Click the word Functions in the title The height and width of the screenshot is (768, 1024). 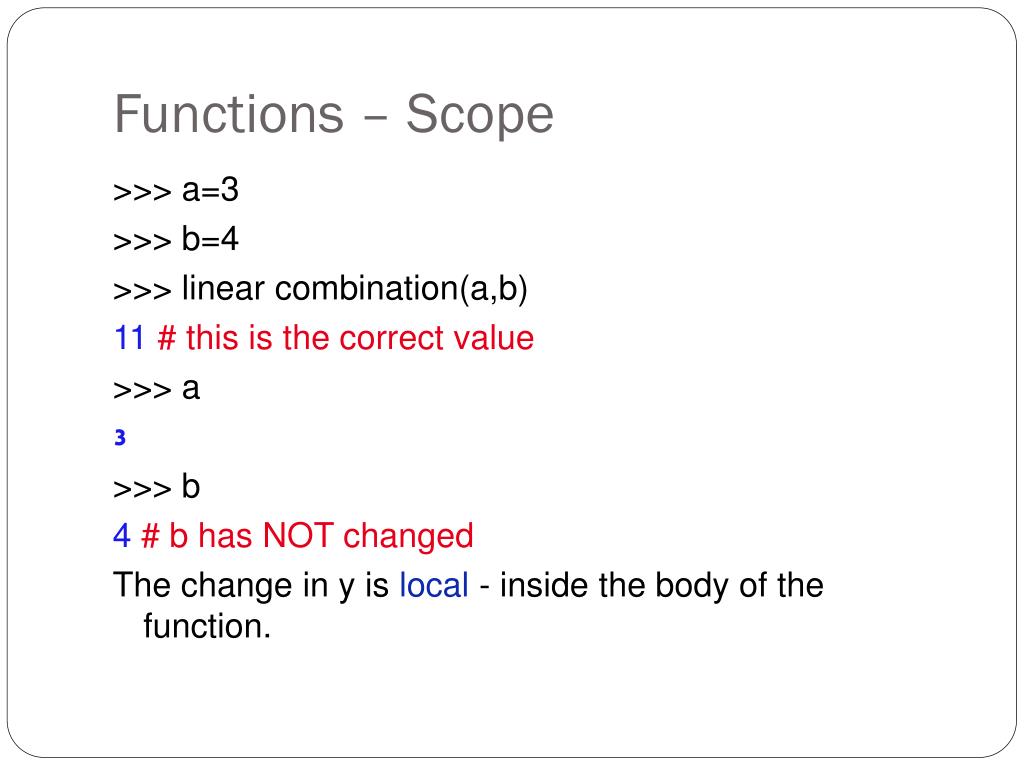pyautogui.click(x=229, y=114)
